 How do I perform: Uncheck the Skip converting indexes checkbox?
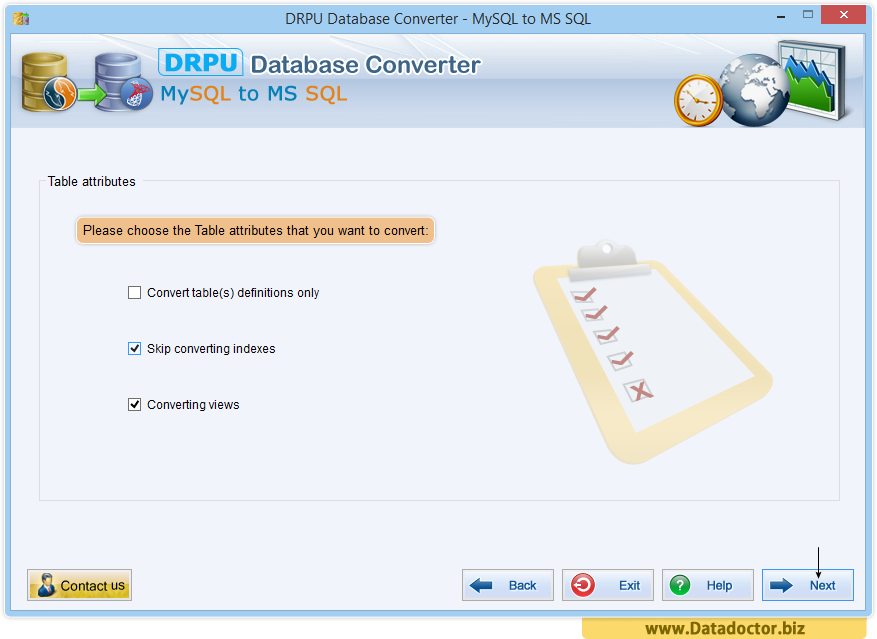[x=134, y=349]
